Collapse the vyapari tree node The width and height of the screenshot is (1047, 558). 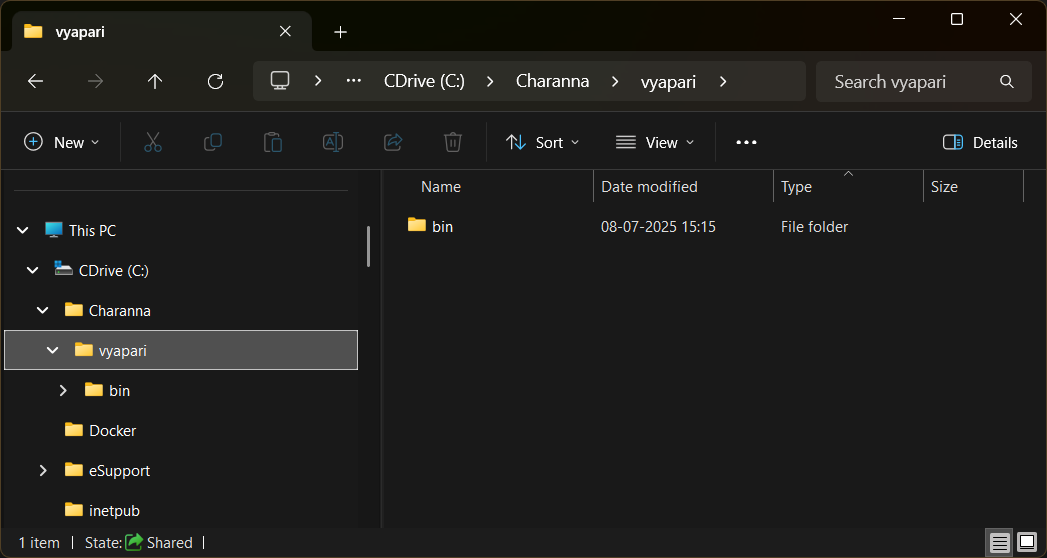(x=53, y=350)
